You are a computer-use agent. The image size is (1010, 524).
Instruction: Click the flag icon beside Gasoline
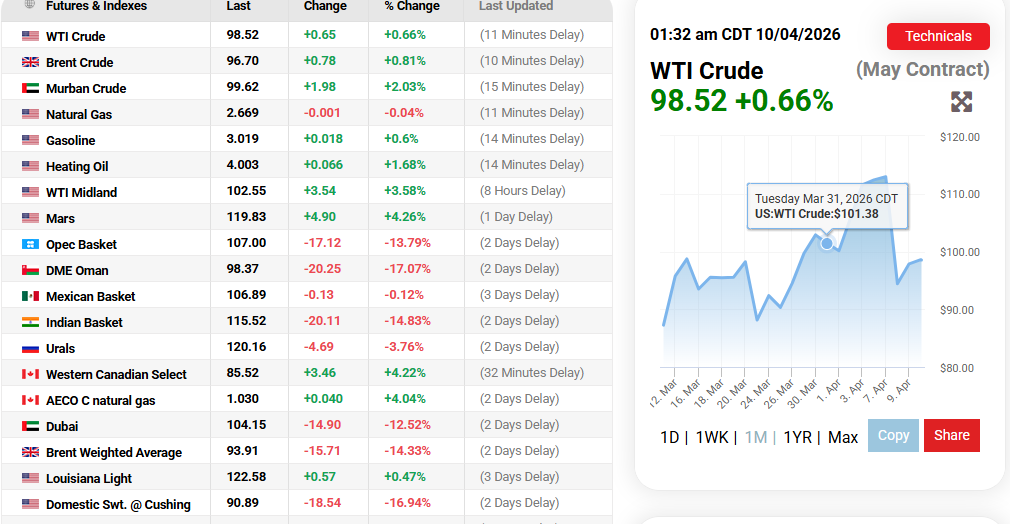[30, 140]
